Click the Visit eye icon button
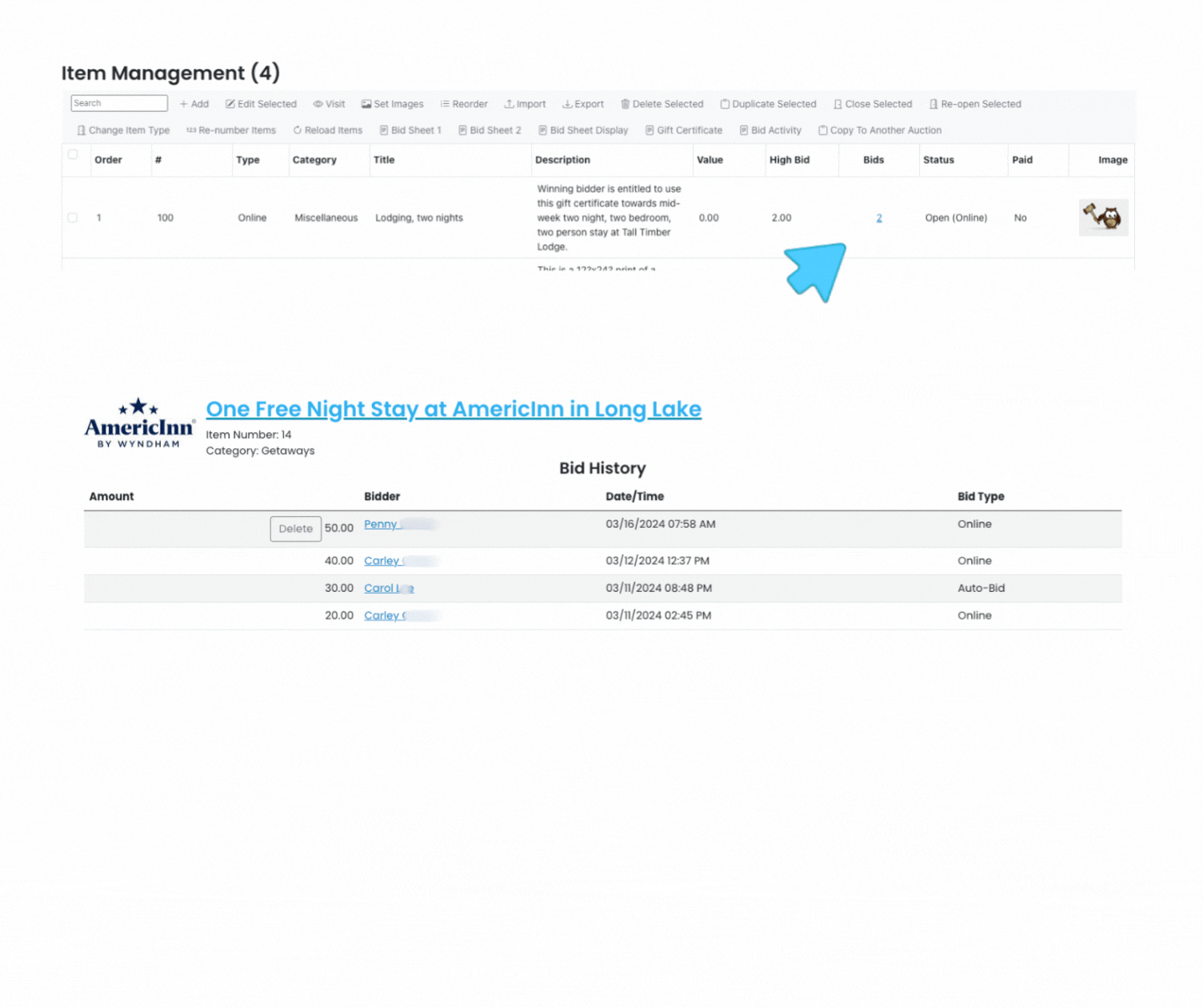The image size is (1203, 1008). [329, 104]
